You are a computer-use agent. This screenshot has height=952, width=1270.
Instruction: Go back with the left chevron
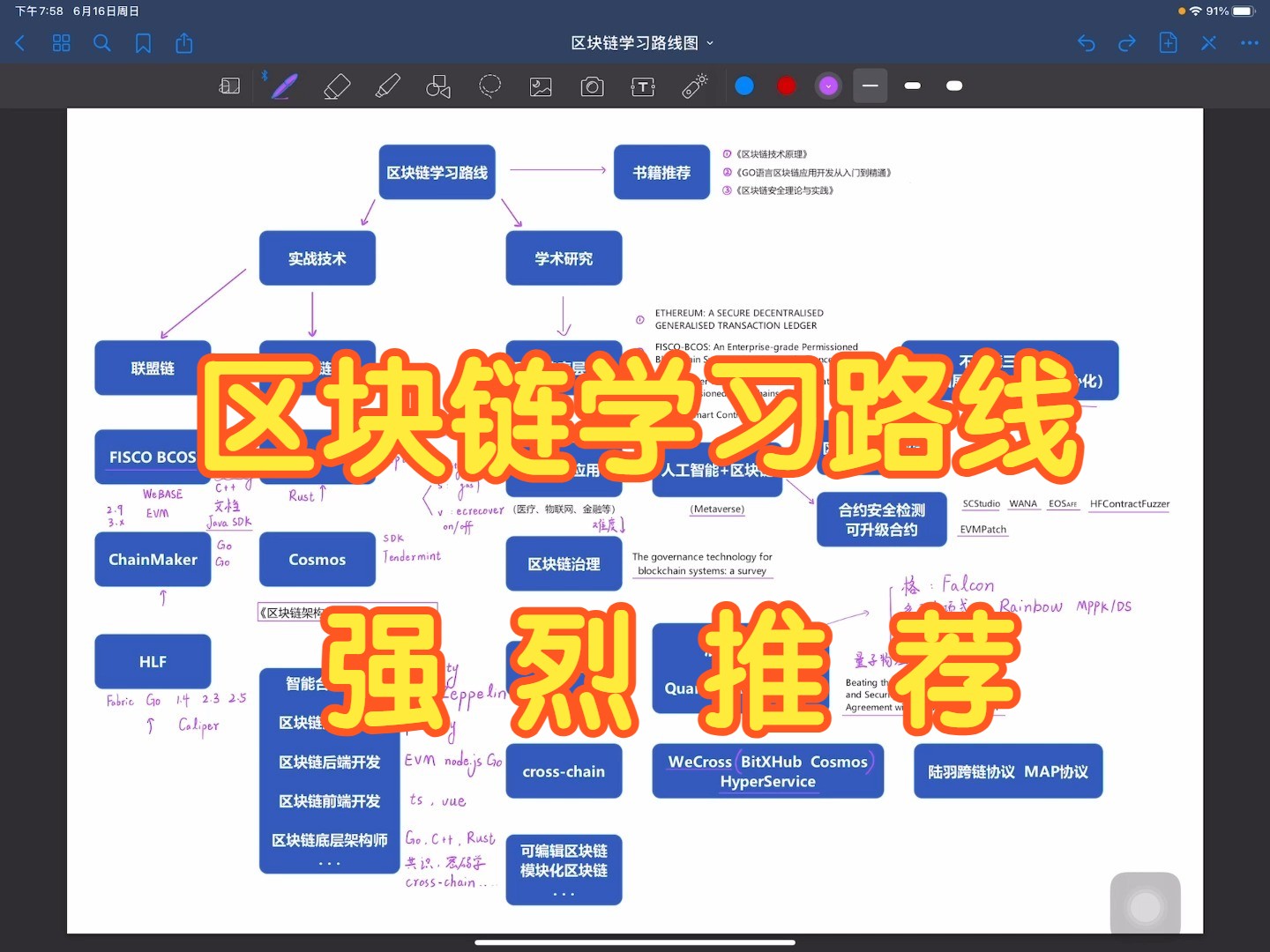point(20,43)
